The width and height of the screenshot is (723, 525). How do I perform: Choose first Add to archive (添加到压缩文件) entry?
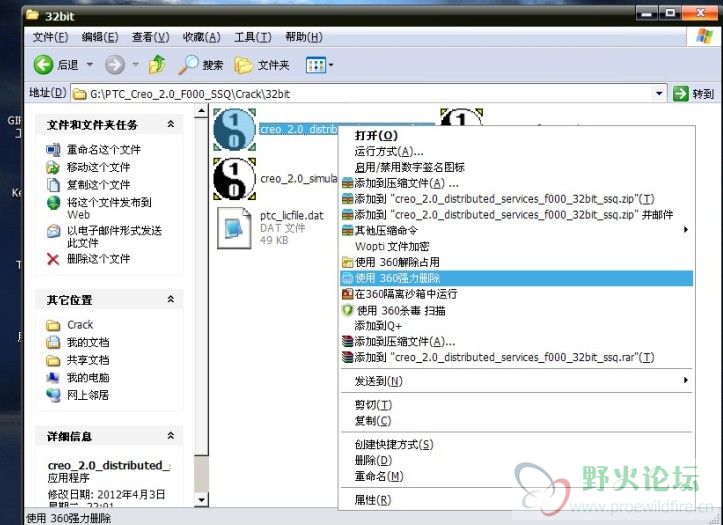click(516, 183)
